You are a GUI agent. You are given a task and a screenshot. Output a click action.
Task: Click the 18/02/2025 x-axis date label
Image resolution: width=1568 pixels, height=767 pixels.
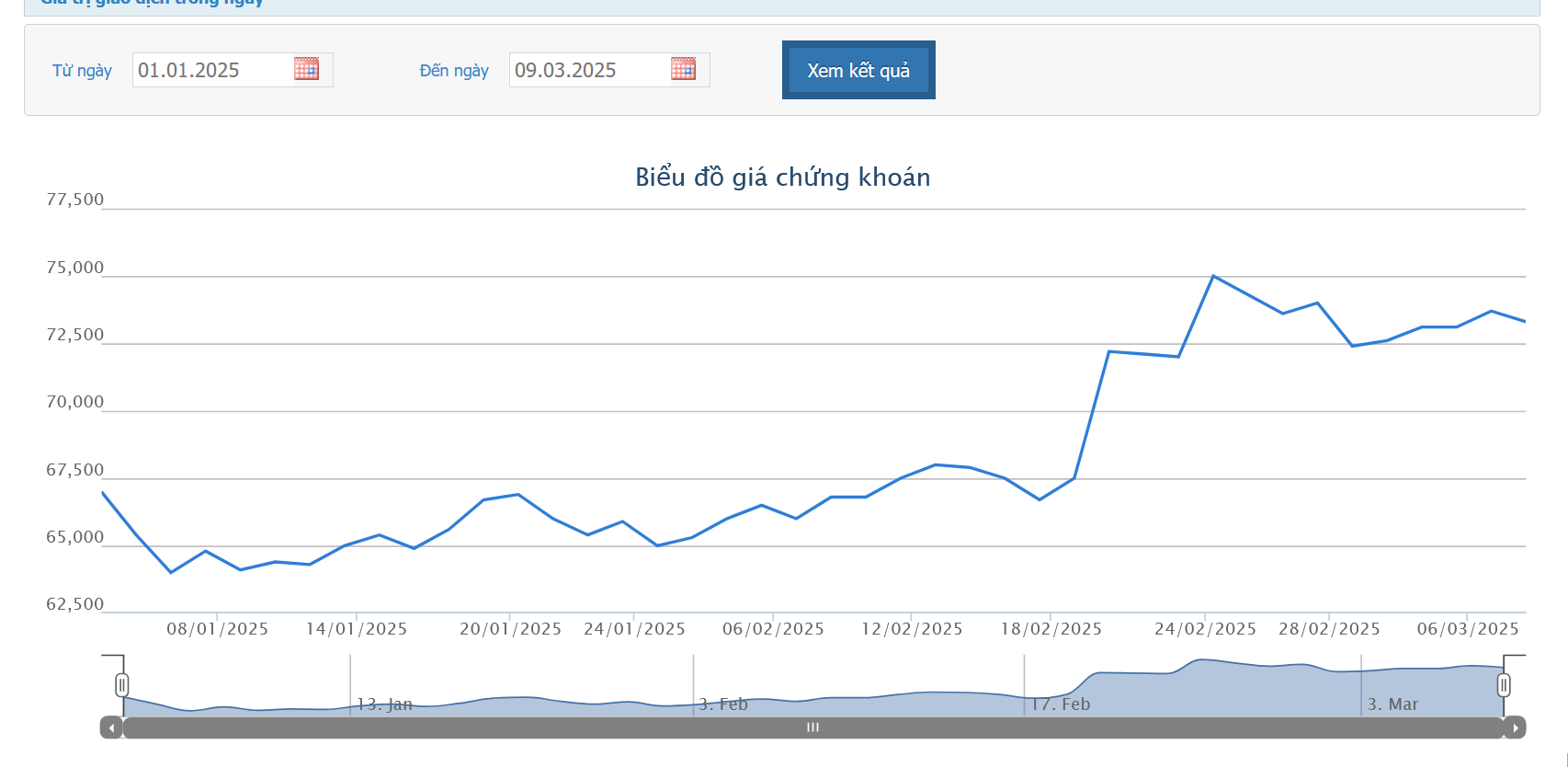[1051, 629]
